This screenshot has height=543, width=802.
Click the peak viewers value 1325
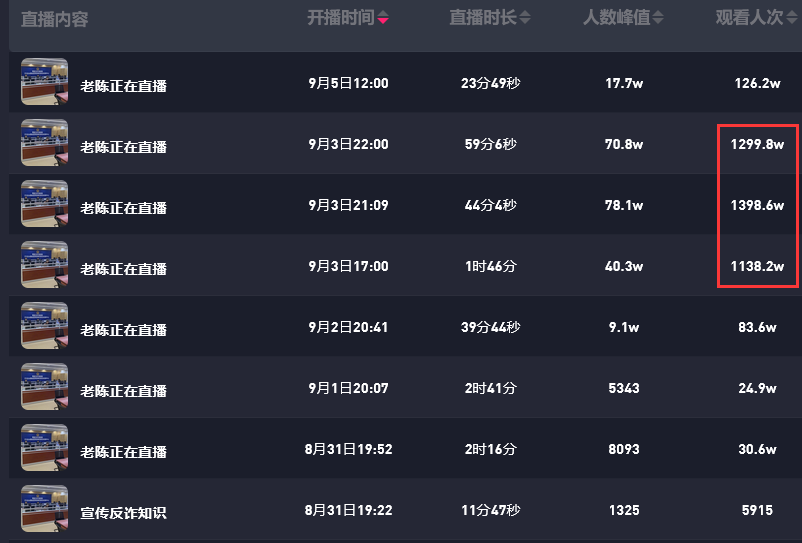coord(624,510)
